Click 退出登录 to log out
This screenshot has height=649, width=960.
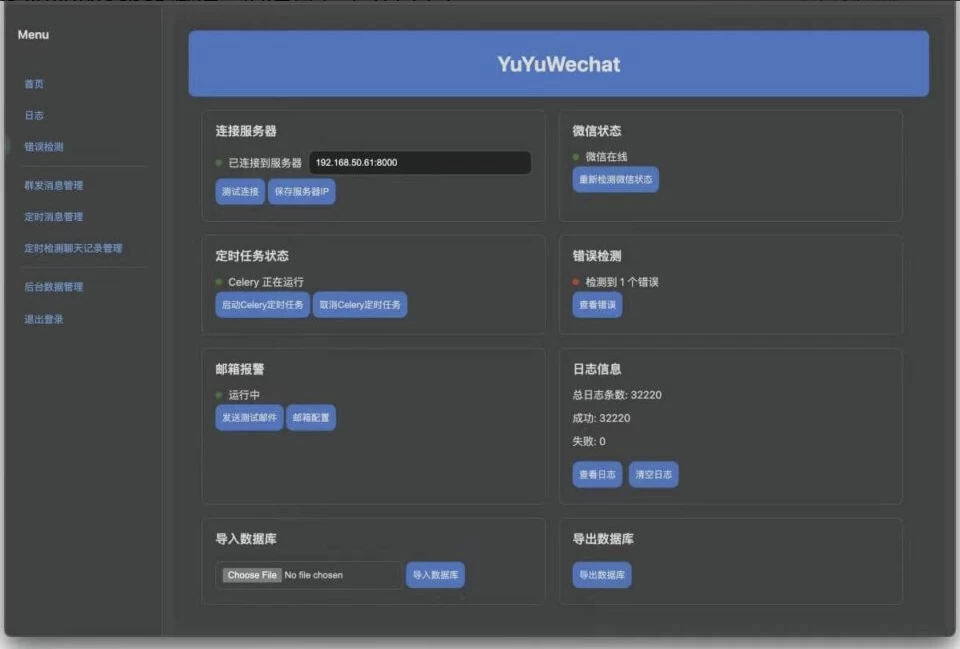(43, 319)
